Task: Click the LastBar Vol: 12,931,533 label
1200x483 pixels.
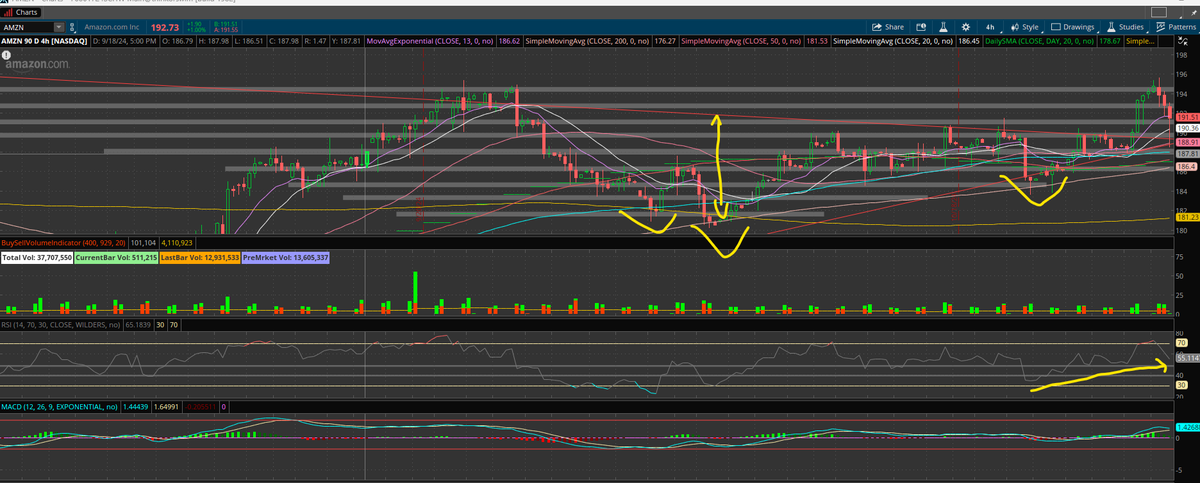Action: pyautogui.click(x=199, y=258)
